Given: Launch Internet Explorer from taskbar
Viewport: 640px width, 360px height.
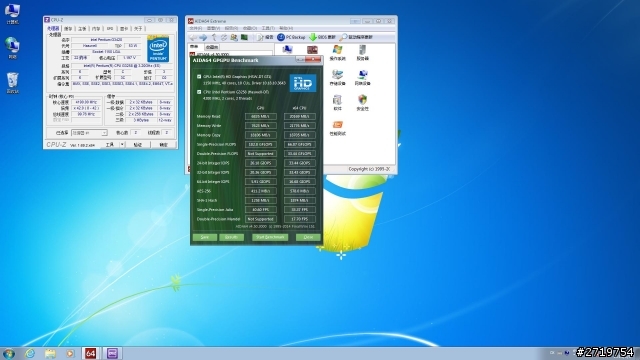Looking at the screenshot, I should pyautogui.click(x=30, y=353).
